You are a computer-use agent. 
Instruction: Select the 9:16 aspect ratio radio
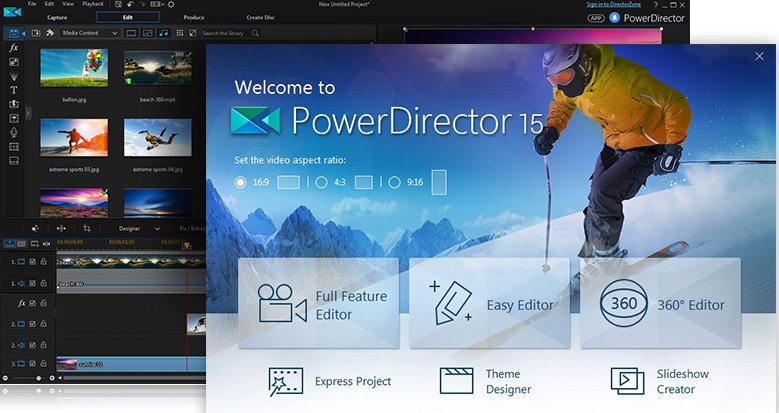(394, 182)
